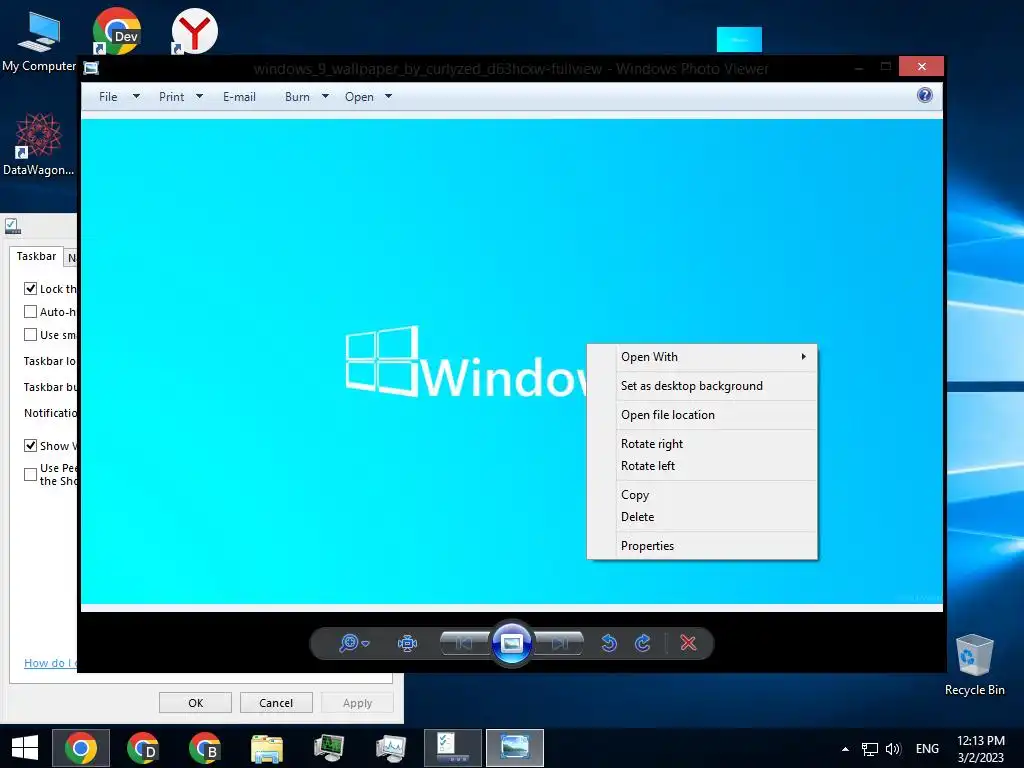The image size is (1024, 768).
Task: Switch to Photo Viewer taskbar item
Action: (515, 748)
